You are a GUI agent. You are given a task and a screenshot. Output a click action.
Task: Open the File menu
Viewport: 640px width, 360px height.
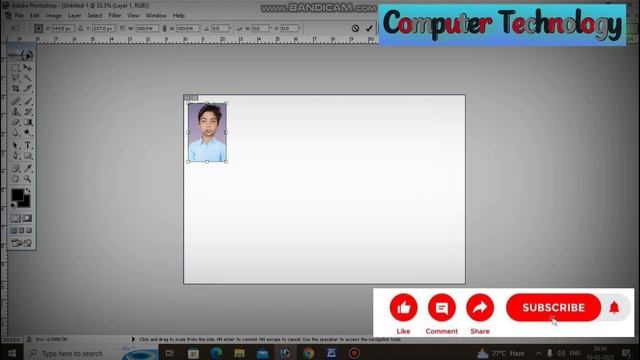pos(19,16)
